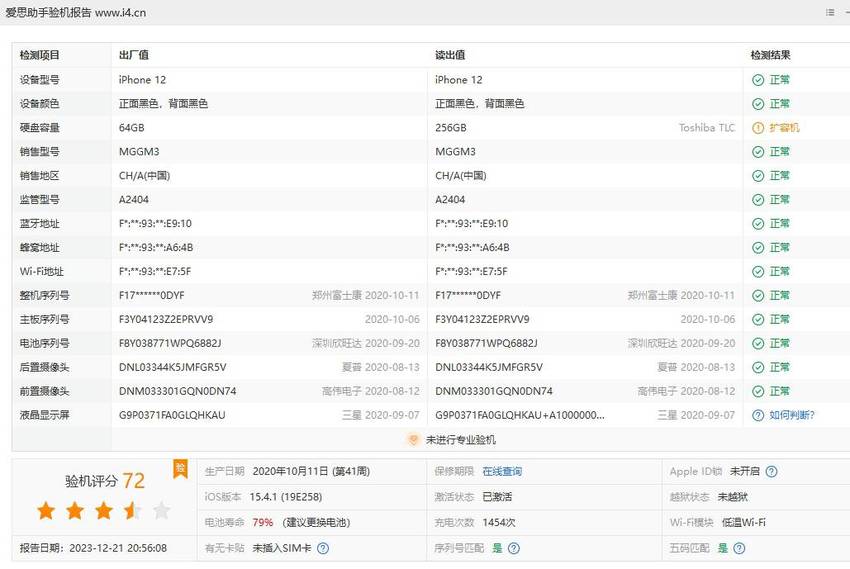Click the list view icon at top right
This screenshot has height=569, width=850.
[830, 12]
